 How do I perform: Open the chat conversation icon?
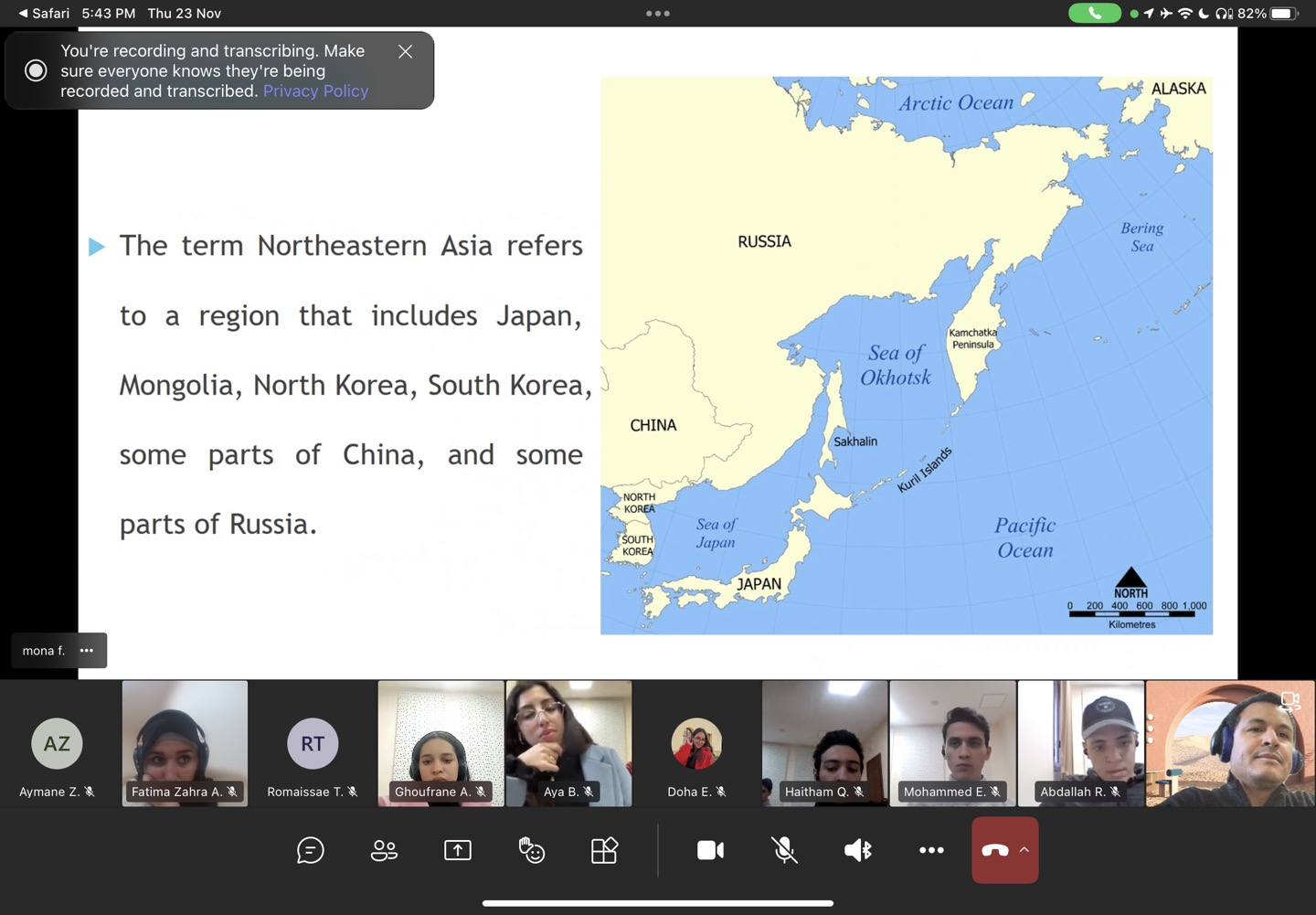pos(311,850)
